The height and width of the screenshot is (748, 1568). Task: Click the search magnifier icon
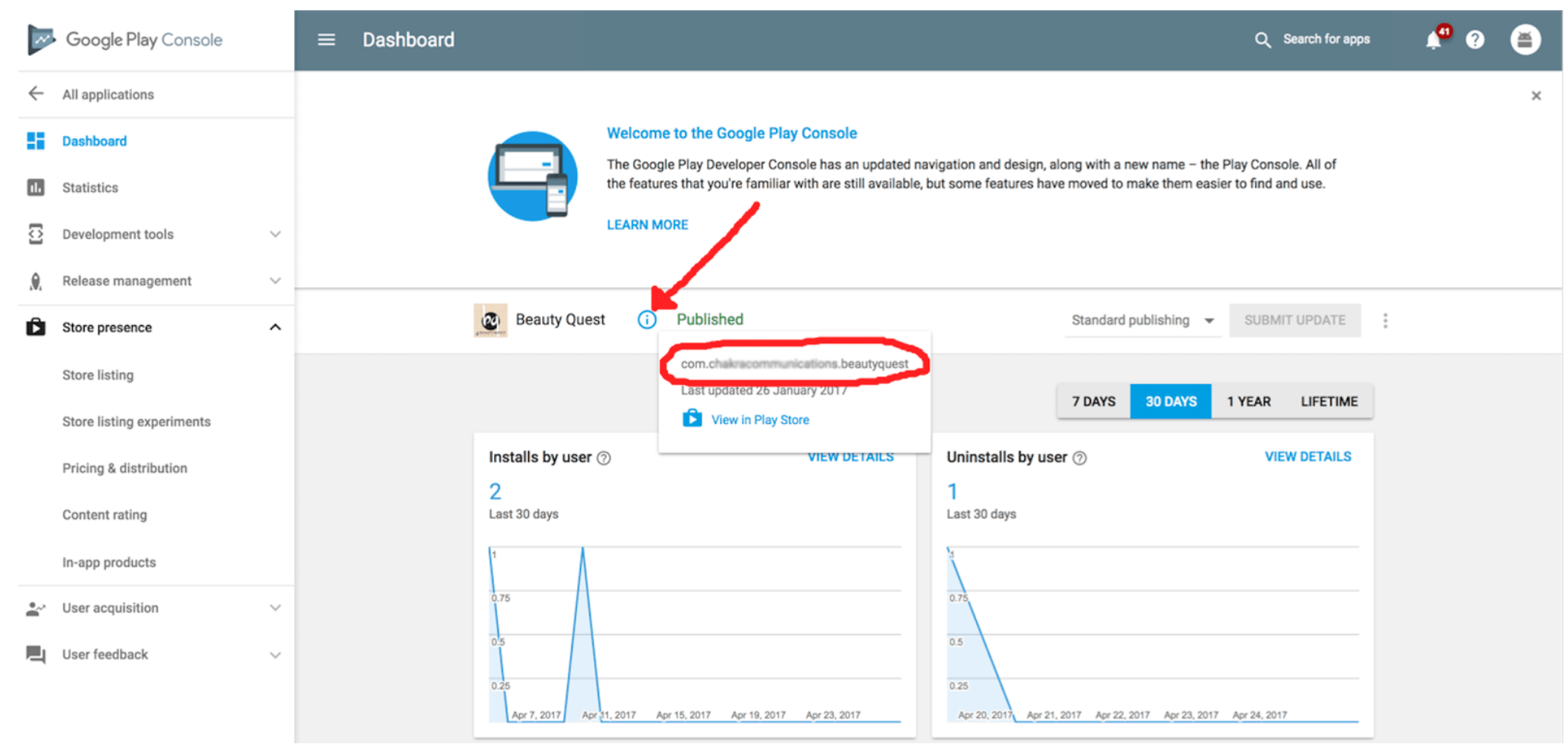(x=1263, y=40)
